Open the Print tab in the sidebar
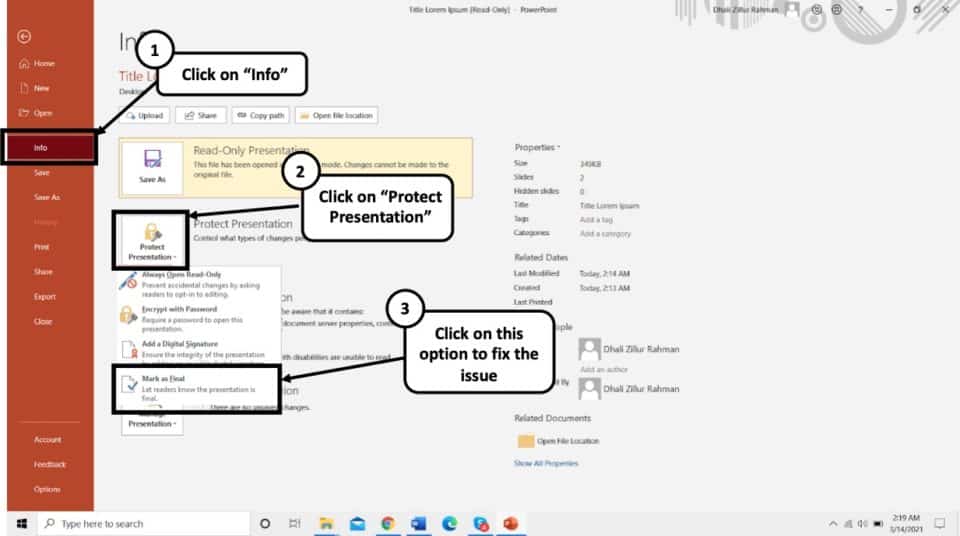The width and height of the screenshot is (960, 536). click(x=42, y=247)
